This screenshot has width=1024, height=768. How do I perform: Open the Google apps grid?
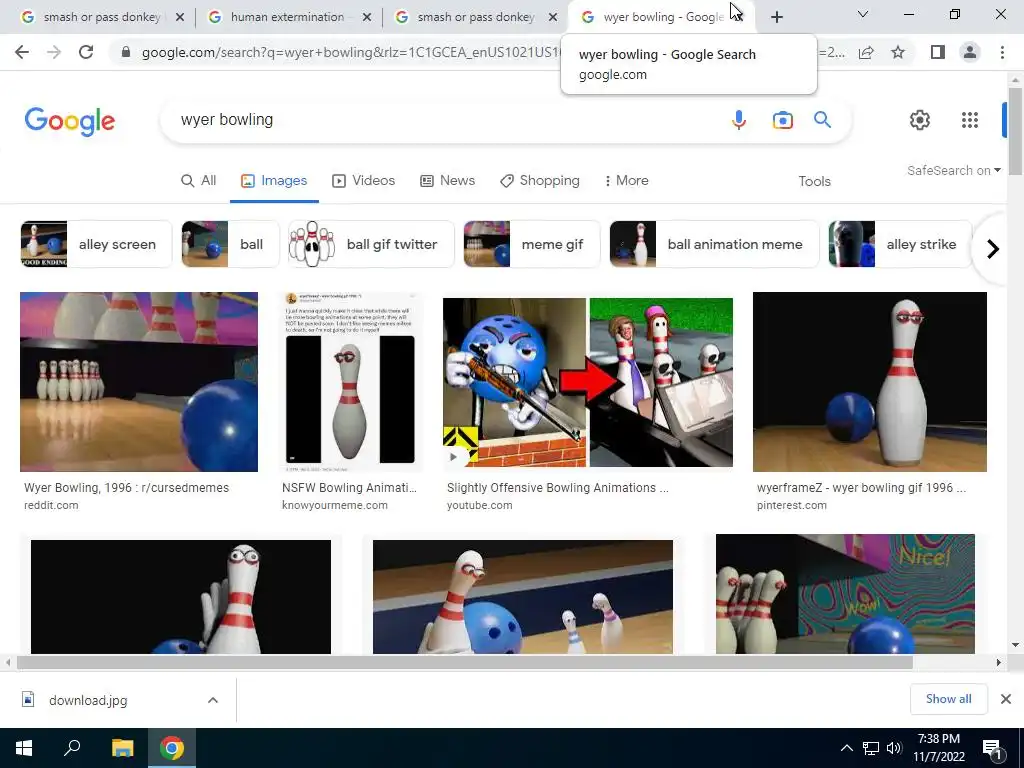coord(970,120)
